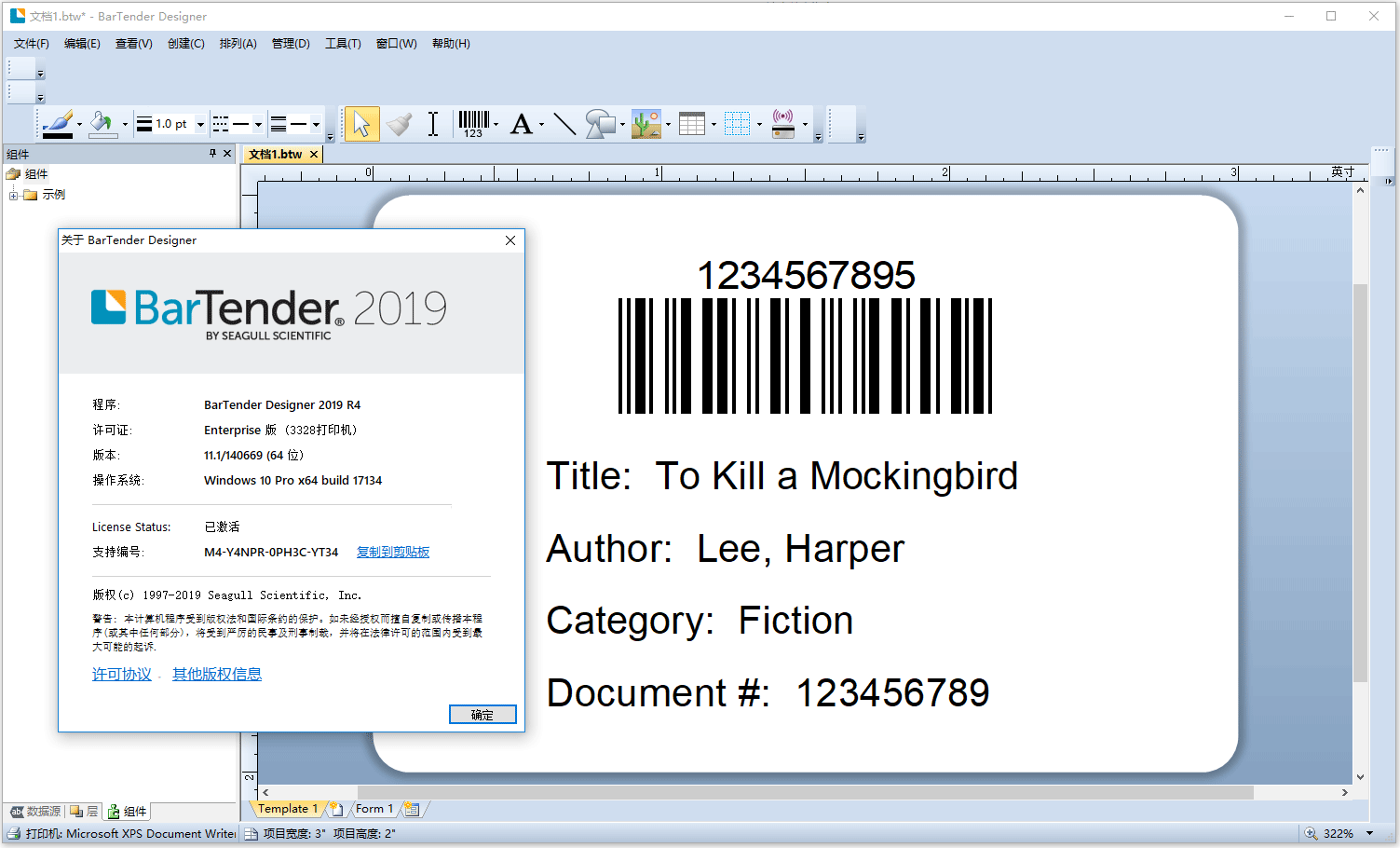Open barcode tool dropdown arrow

coord(496,124)
